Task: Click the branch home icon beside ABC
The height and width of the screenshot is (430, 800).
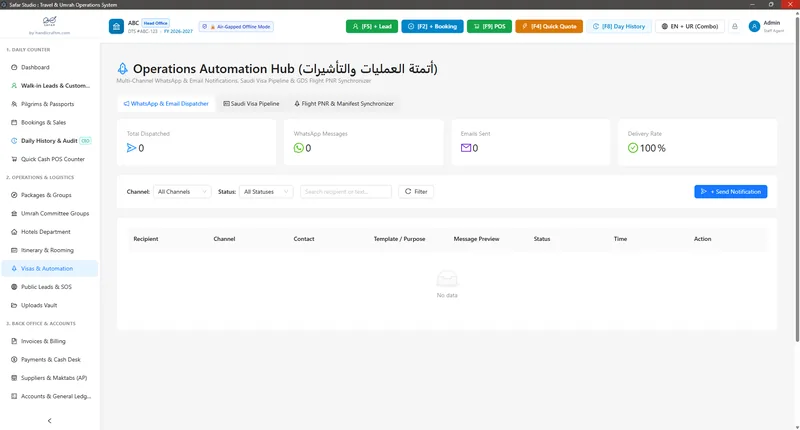Action: pos(116,27)
